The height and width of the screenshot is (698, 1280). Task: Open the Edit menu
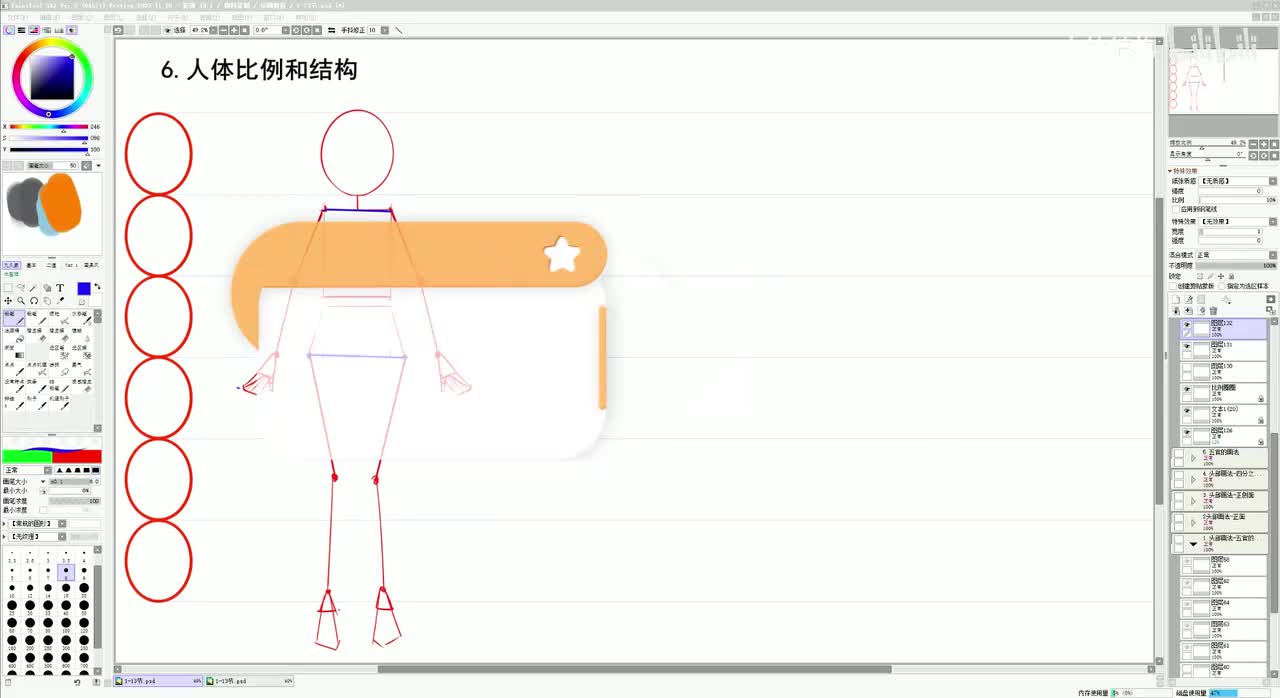(49, 17)
